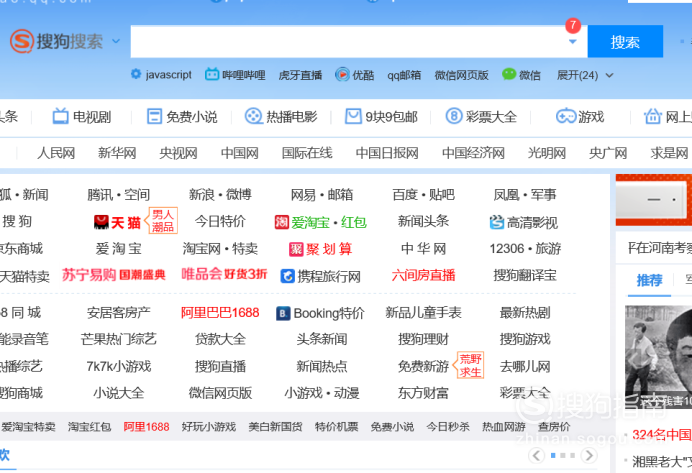Open the 虎牙直播 shortcut
Image resolution: width=692 pixels, height=473 pixels.
[x=300, y=75]
